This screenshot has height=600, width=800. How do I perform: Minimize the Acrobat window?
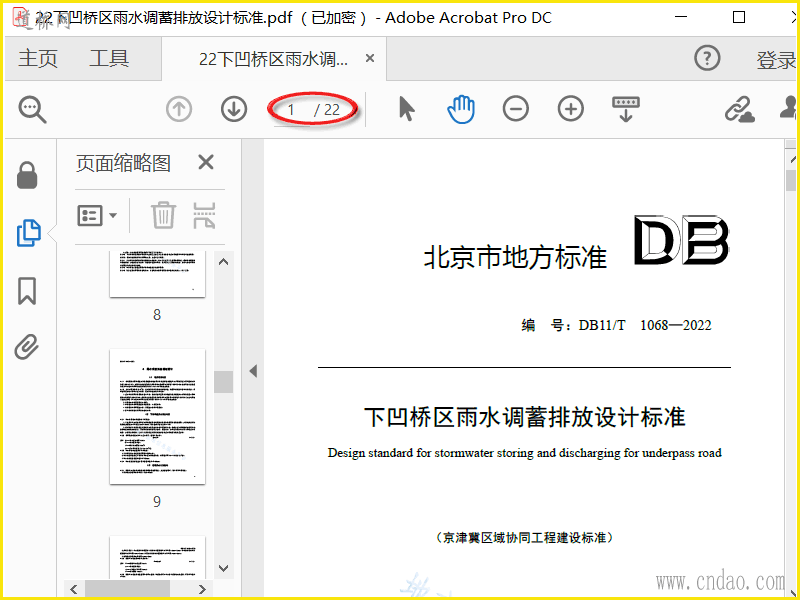click(681, 17)
